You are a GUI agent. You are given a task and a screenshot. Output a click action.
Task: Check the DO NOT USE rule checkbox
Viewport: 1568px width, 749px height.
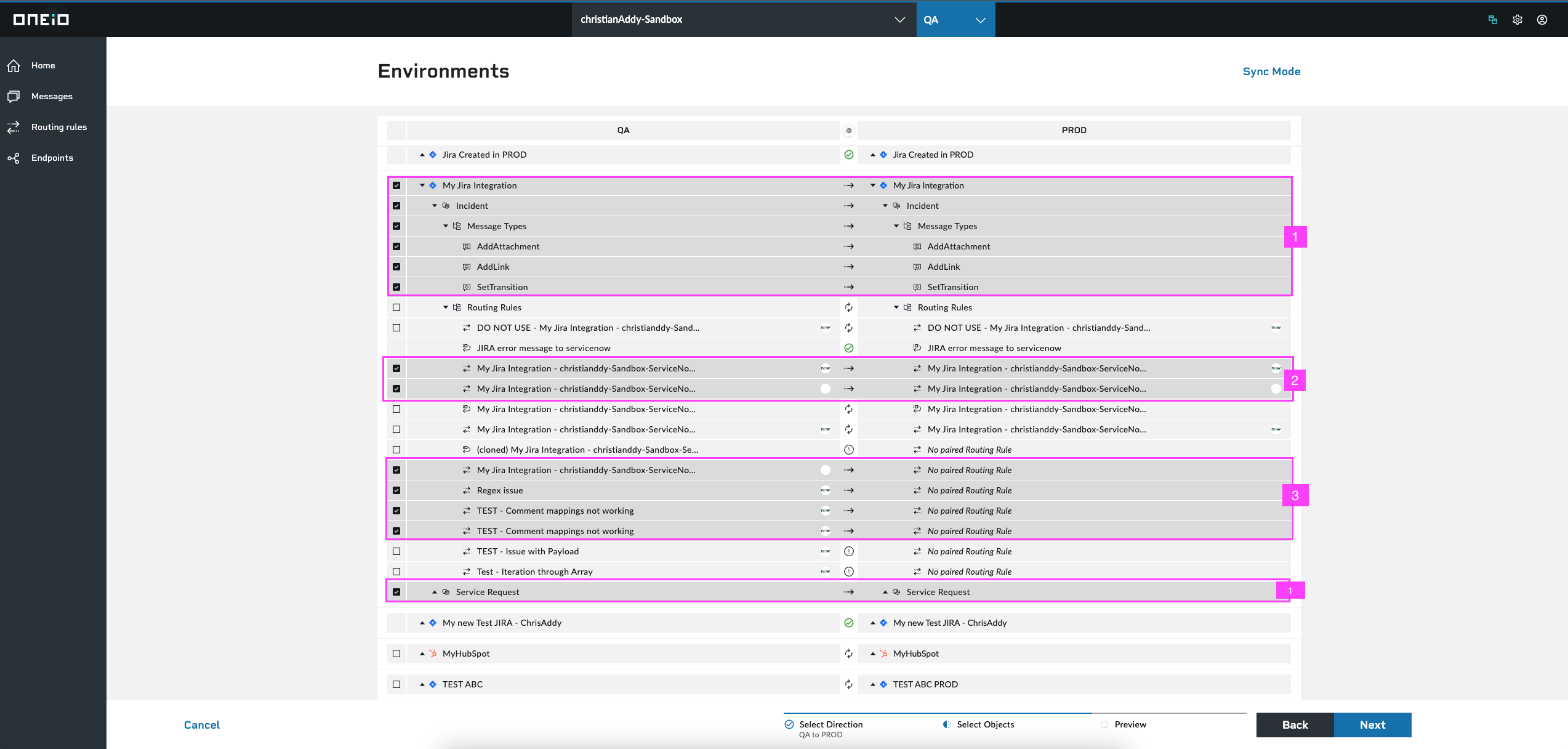pos(396,328)
